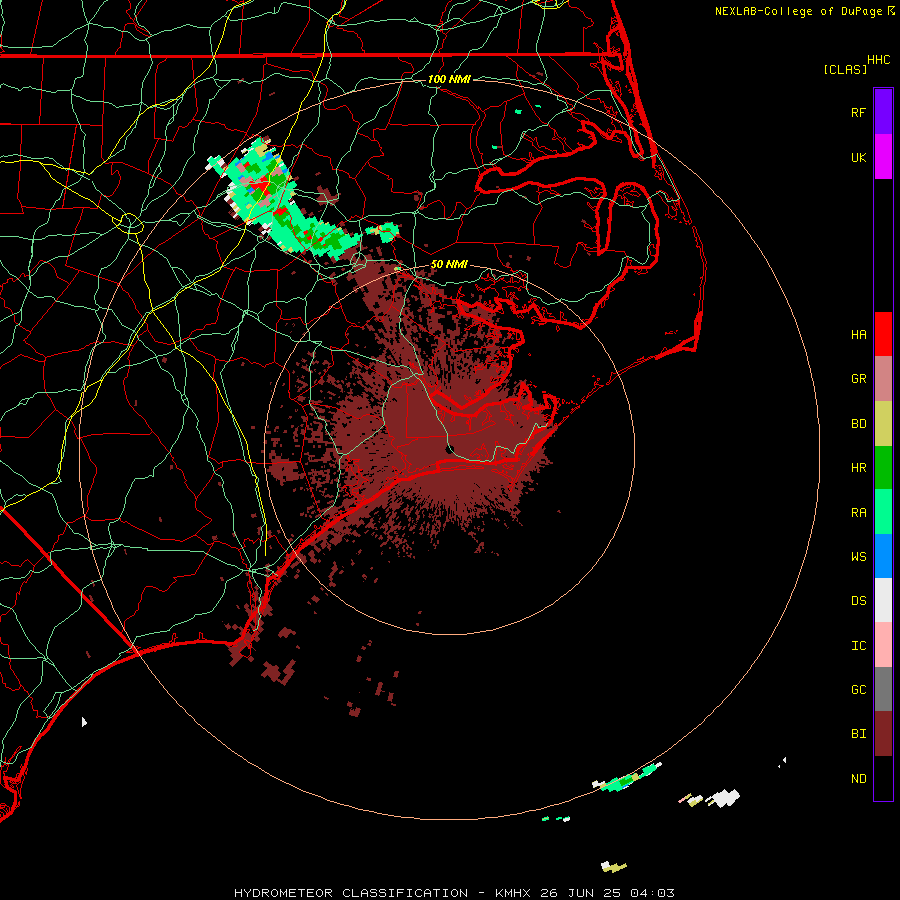Choose the WS blue legend swatch
The height and width of the screenshot is (900, 900).
pos(883,556)
